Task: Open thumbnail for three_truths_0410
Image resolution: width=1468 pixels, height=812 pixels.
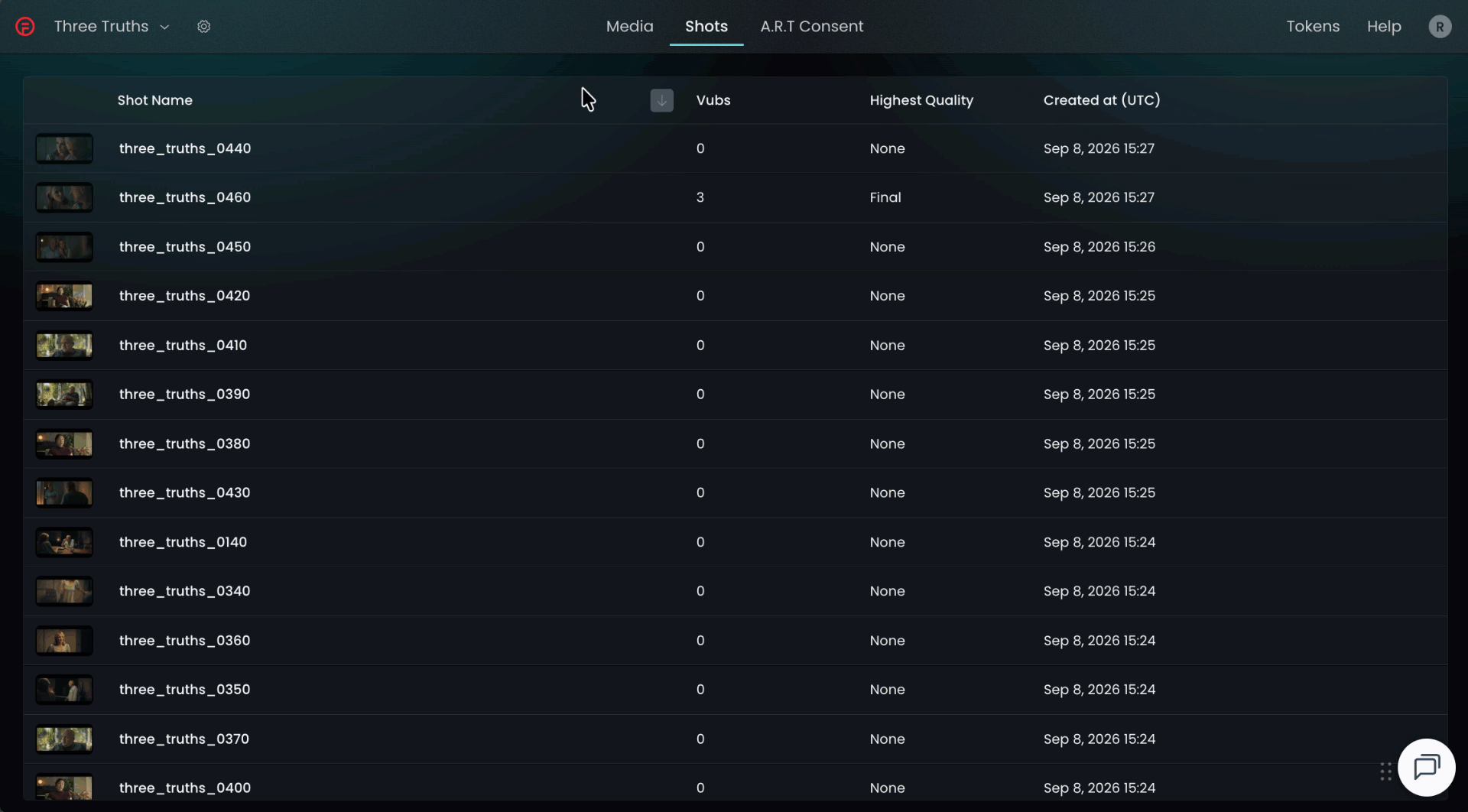Action: click(x=64, y=346)
